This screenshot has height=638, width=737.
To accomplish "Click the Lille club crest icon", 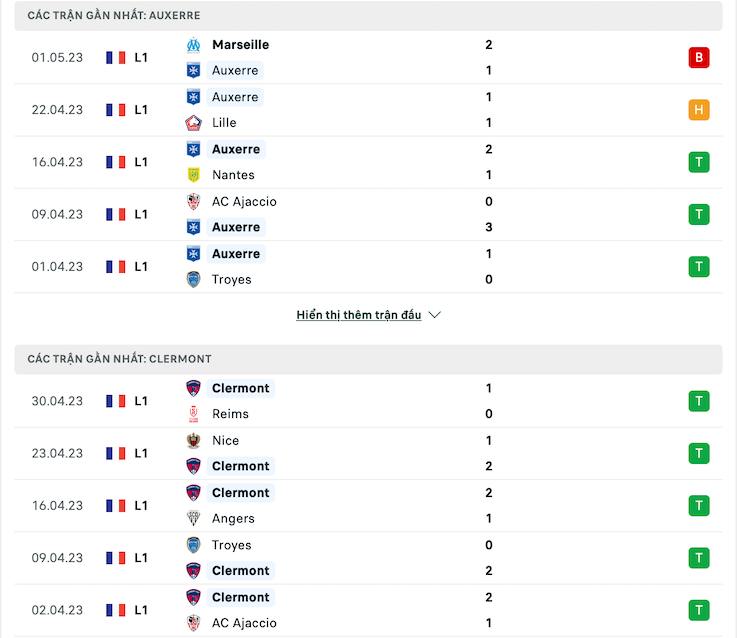I will (x=193, y=123).
